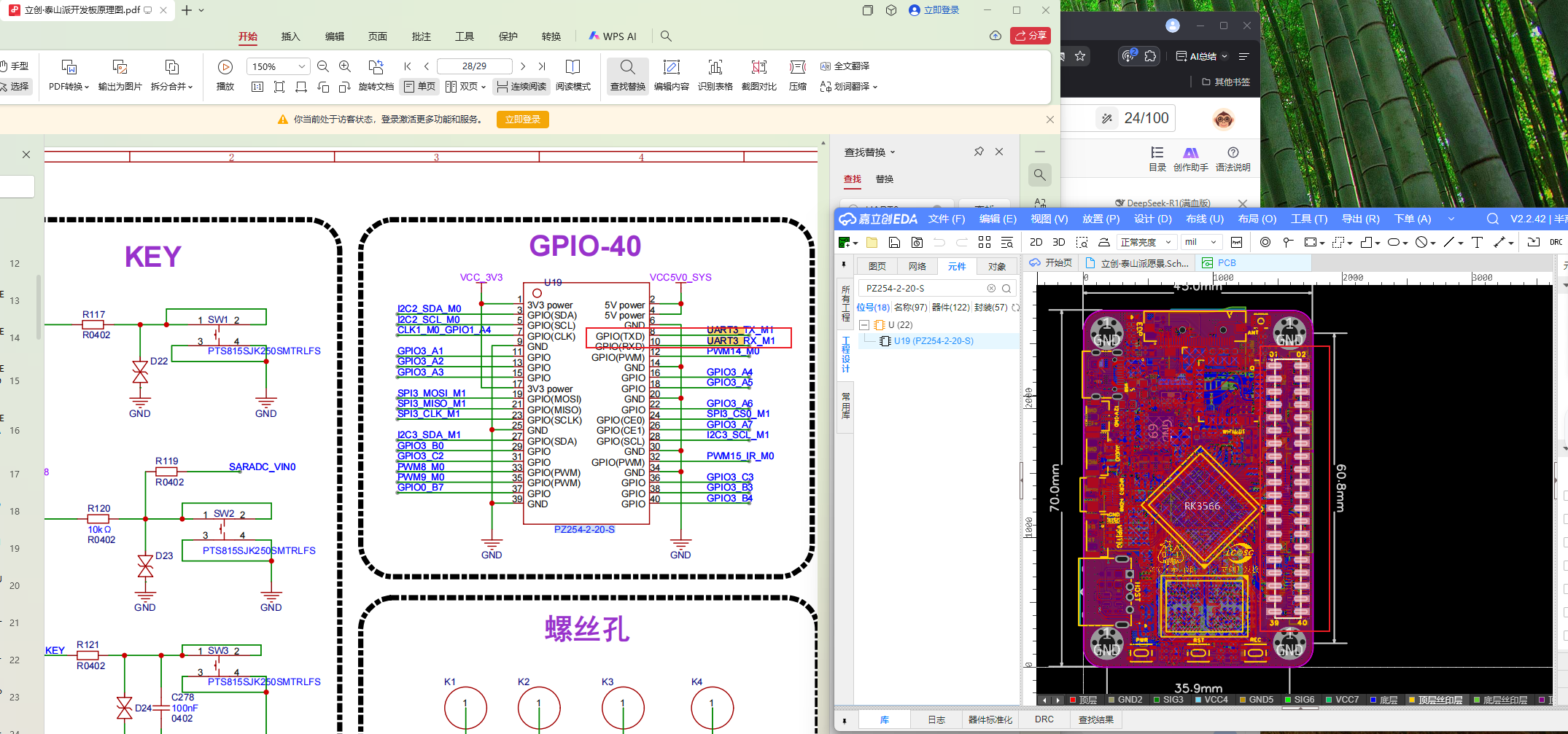1568x734 pixels.
Task: Open the Log tab at EasyEDA bottom
Action: click(x=936, y=719)
